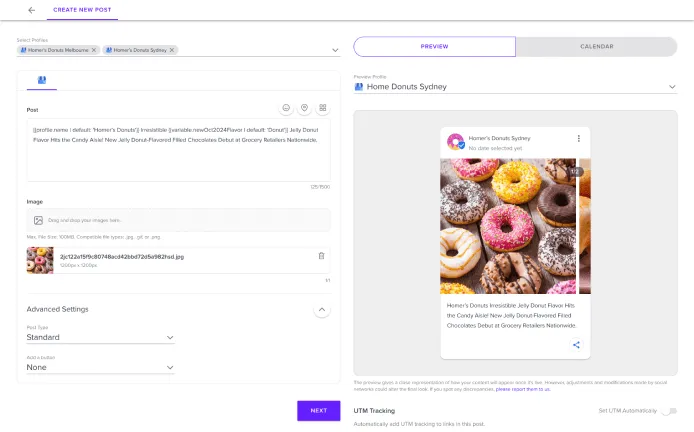Expand the Select Profiles dropdown
Image resolution: width=694 pixels, height=432 pixels.
pos(335,50)
